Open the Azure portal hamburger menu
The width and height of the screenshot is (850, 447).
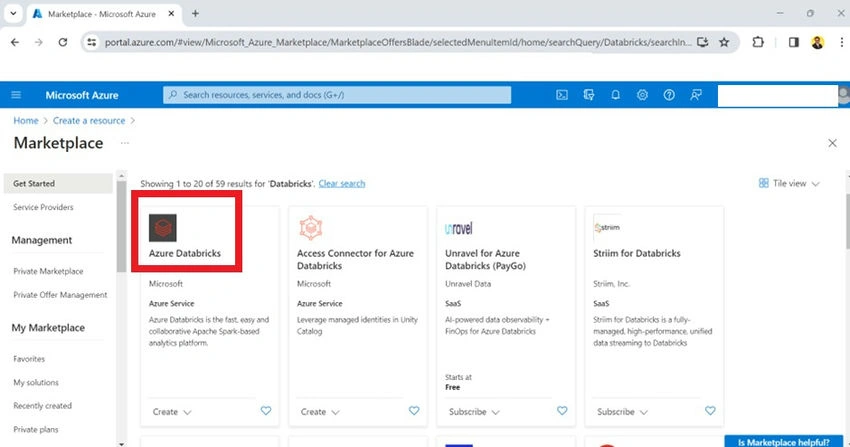[16, 95]
